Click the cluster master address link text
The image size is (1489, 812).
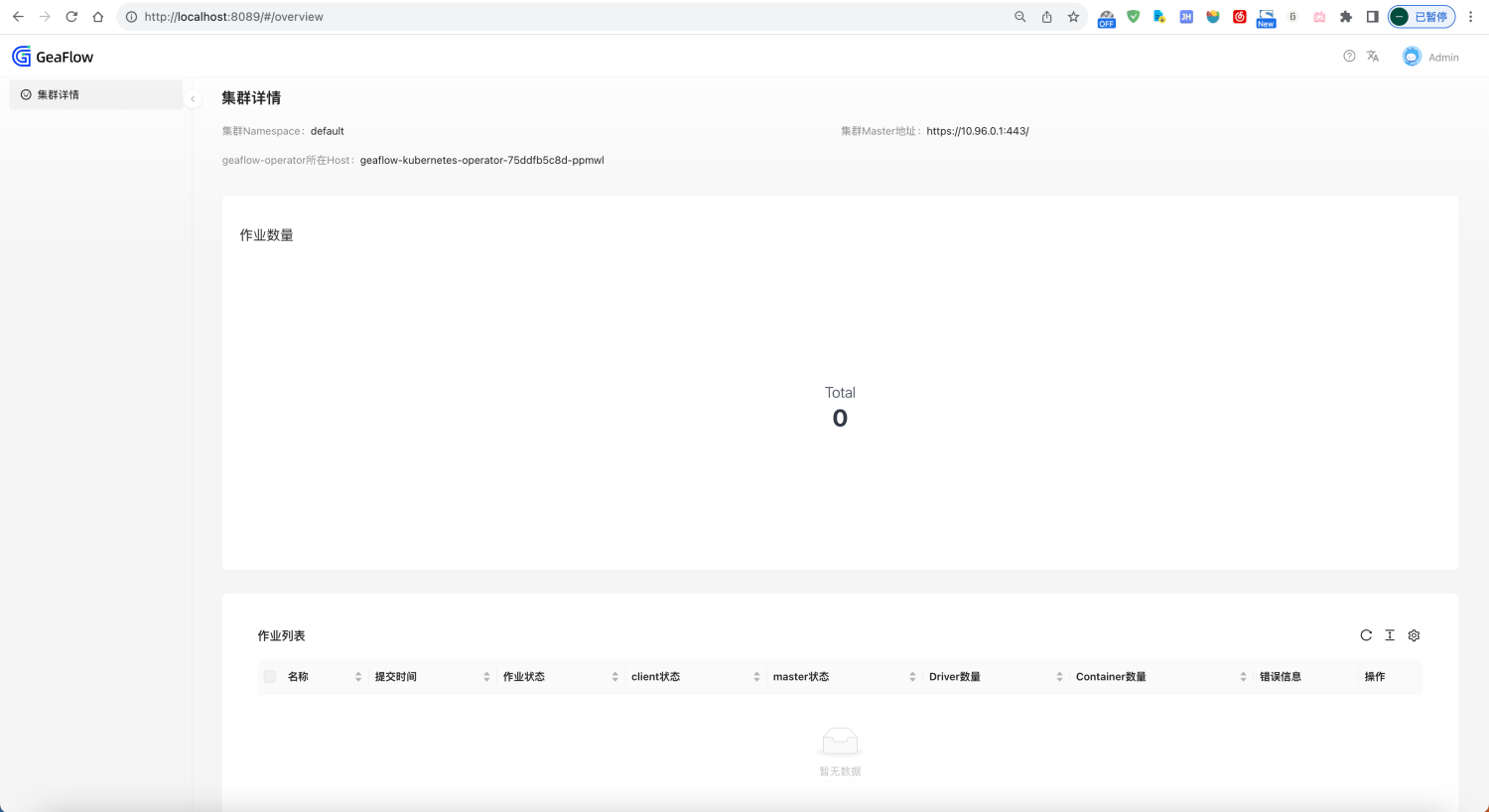coord(977,131)
